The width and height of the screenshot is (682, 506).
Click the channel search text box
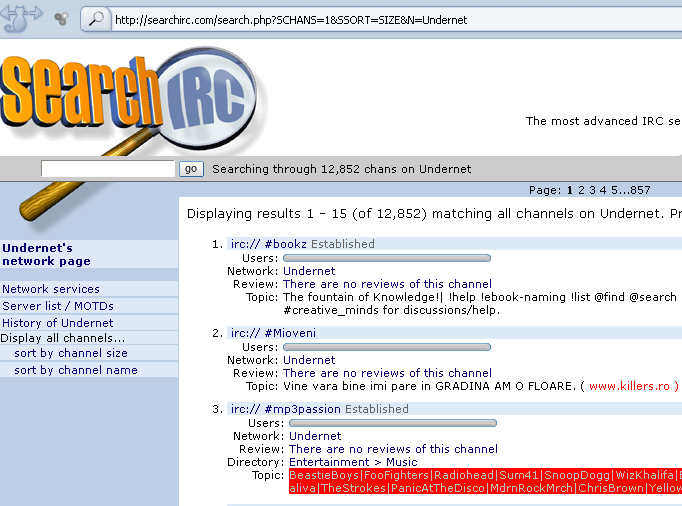point(108,168)
